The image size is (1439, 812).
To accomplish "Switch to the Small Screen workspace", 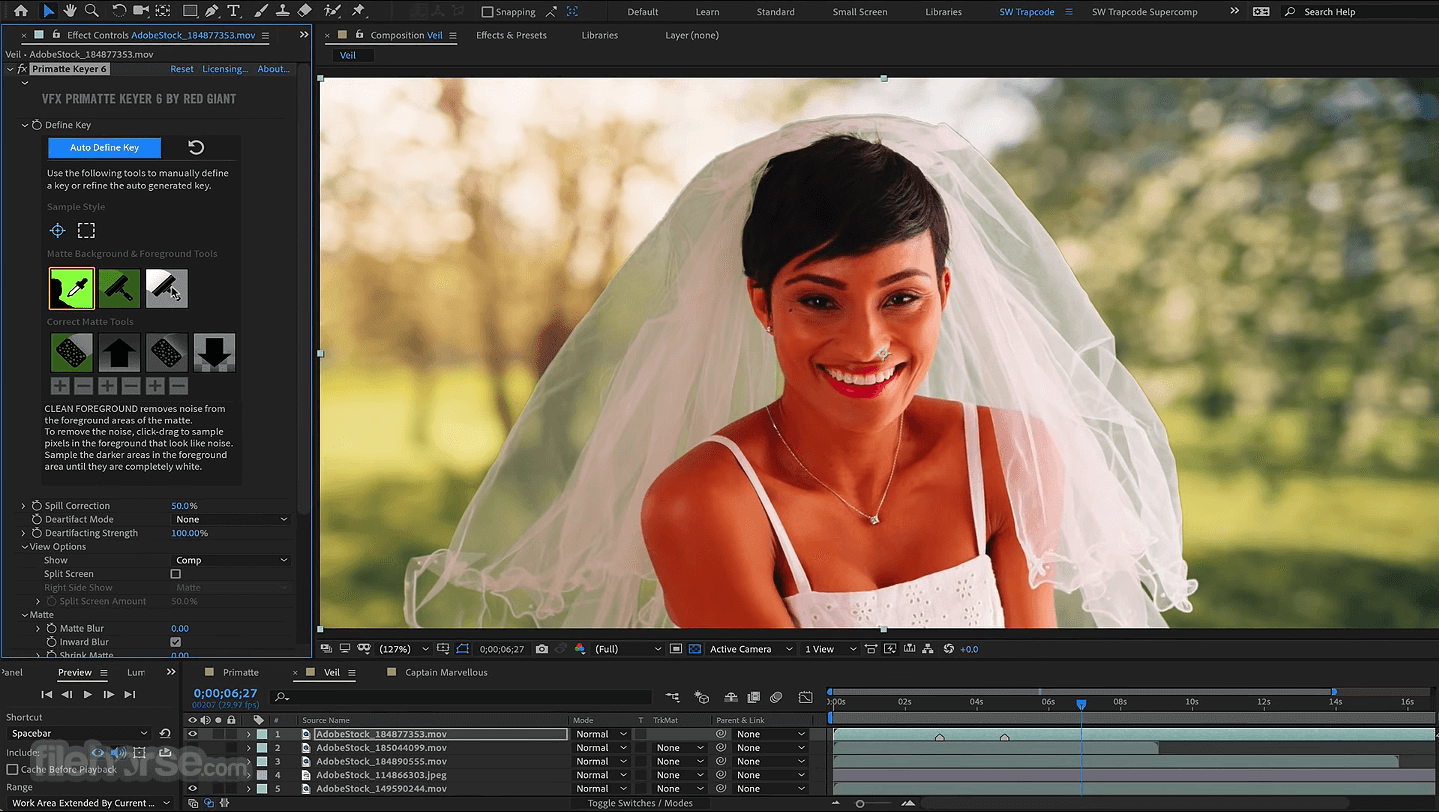I will click(860, 12).
